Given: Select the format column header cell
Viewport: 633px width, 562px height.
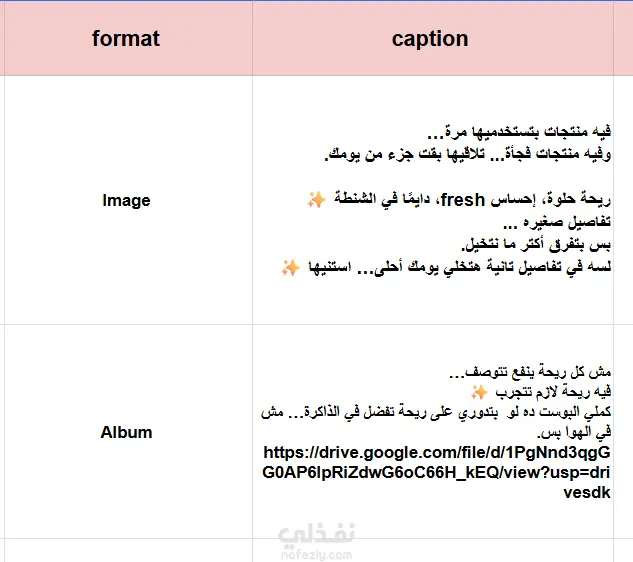Looking at the screenshot, I should [128, 39].
